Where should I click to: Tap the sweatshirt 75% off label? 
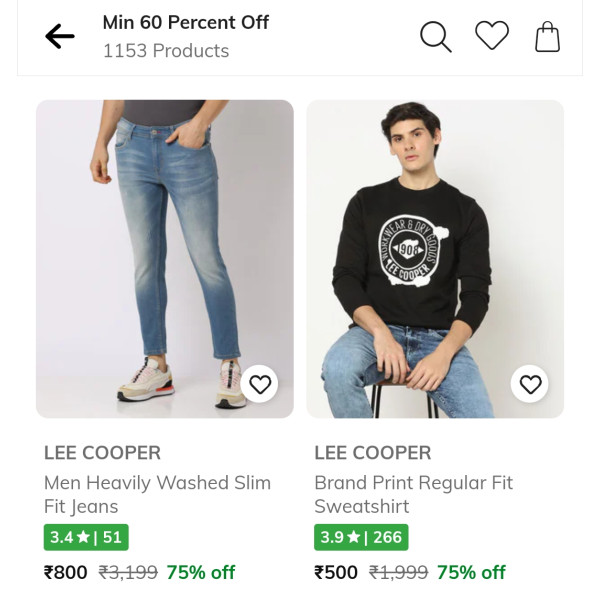[471, 572]
